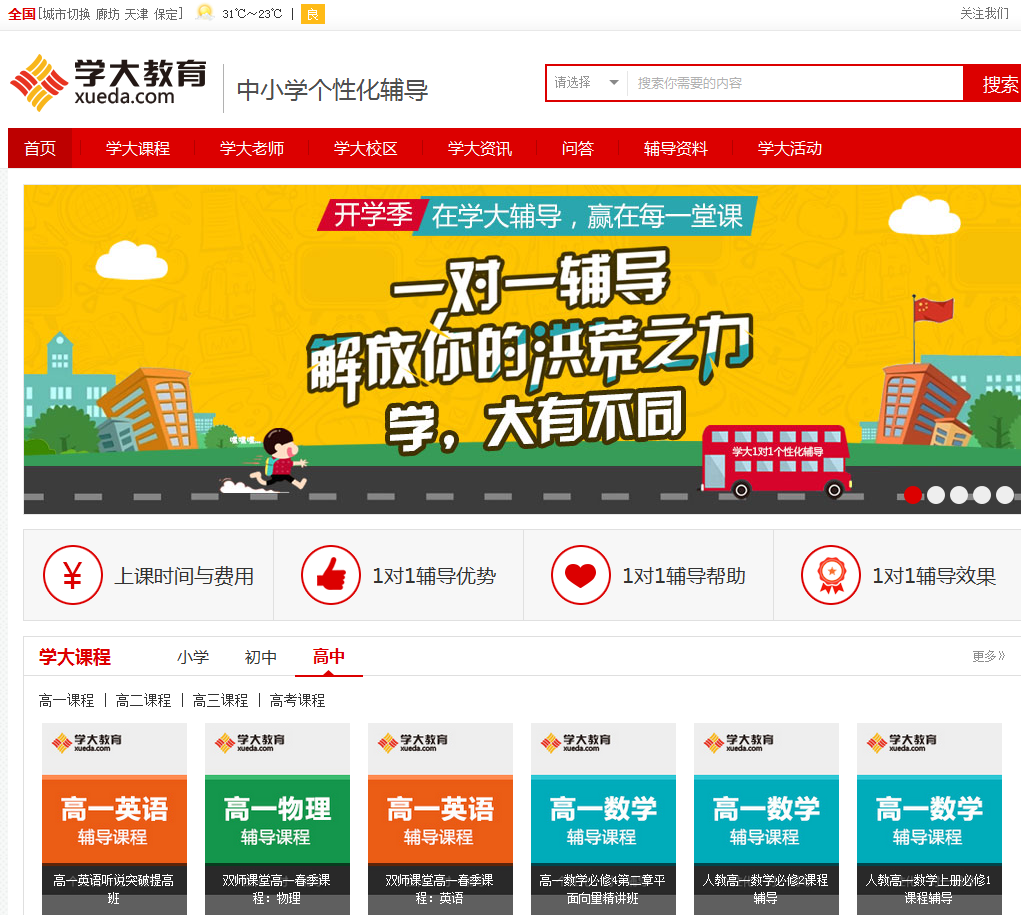Viewport: 1021px width, 915px height.
Task: Select the city 廊坊
Action: [x=107, y=14]
